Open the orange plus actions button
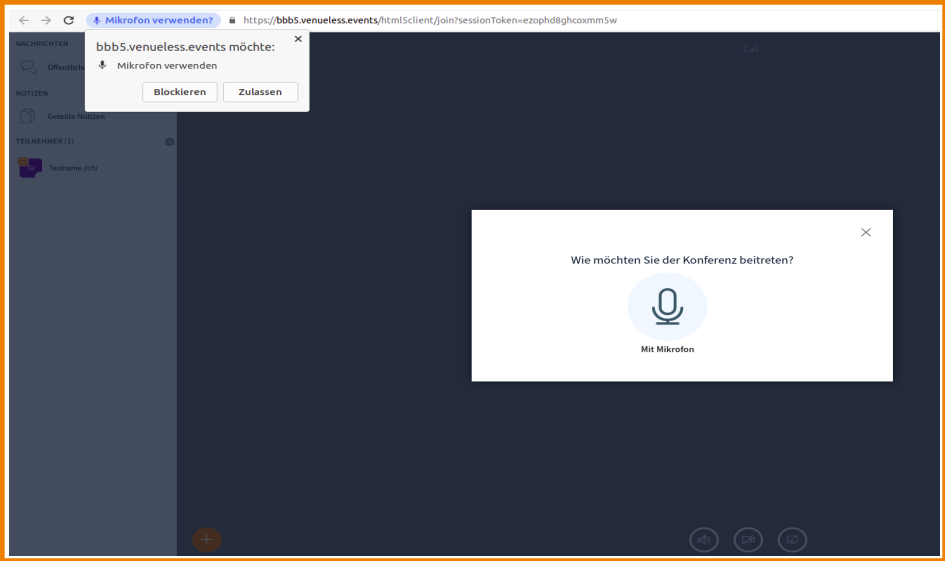The height and width of the screenshot is (561, 945). [x=207, y=540]
